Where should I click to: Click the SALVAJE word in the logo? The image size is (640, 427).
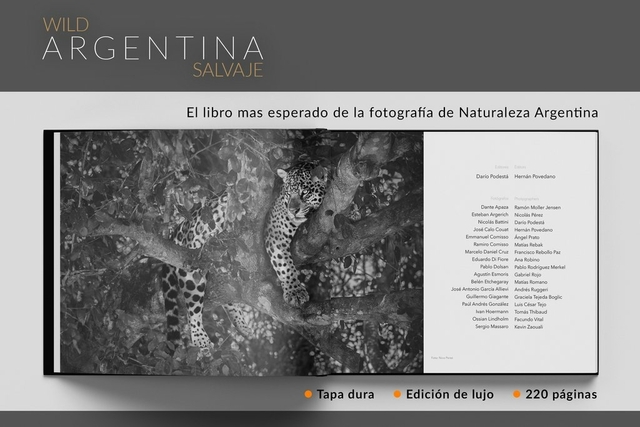(x=229, y=71)
